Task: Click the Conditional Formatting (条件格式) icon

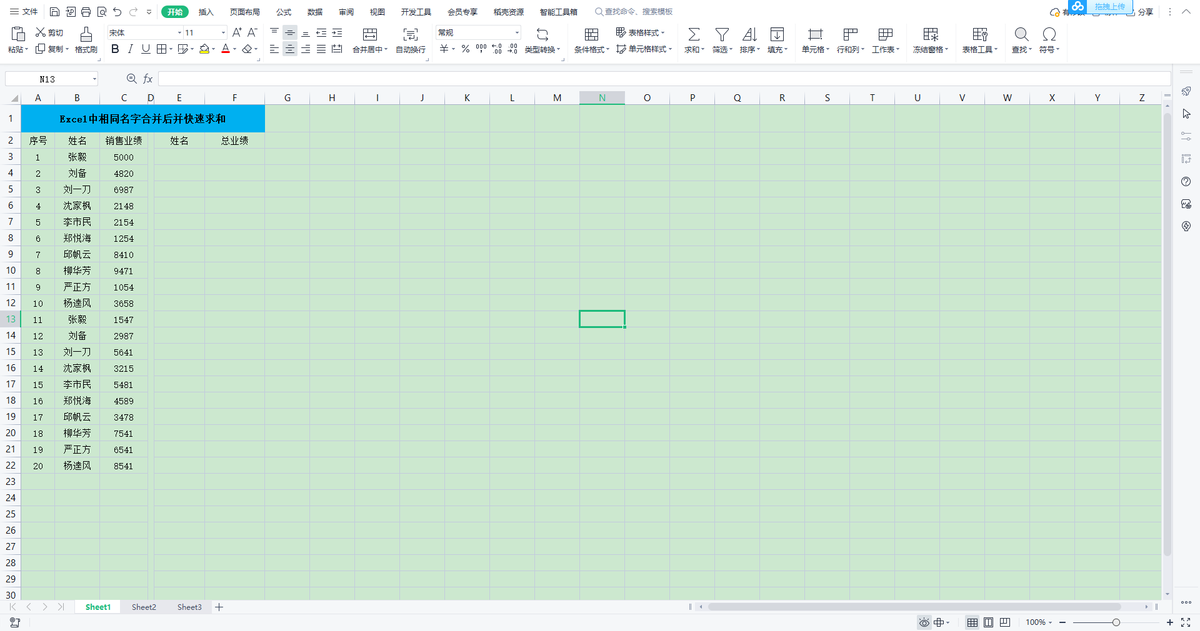Action: coord(591,34)
